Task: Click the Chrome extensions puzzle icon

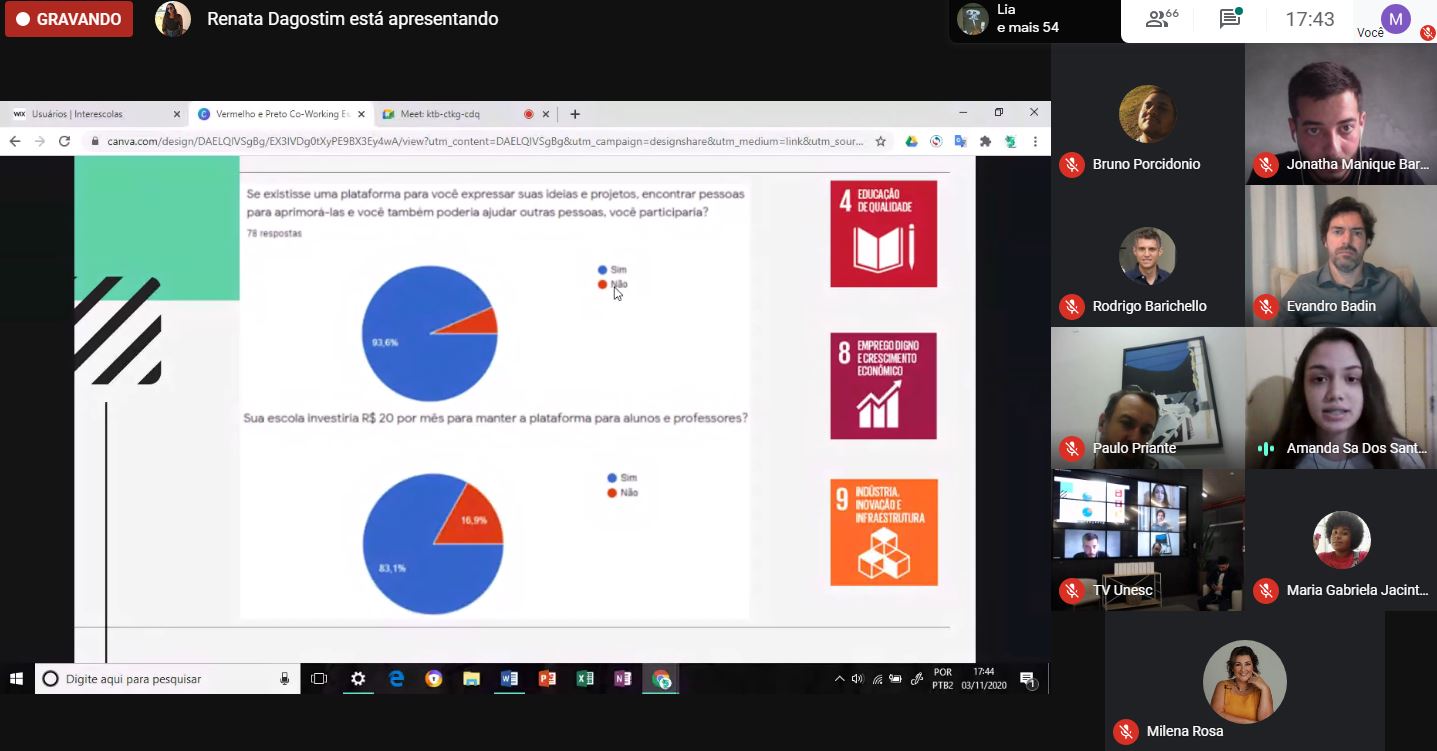Action: [985, 142]
